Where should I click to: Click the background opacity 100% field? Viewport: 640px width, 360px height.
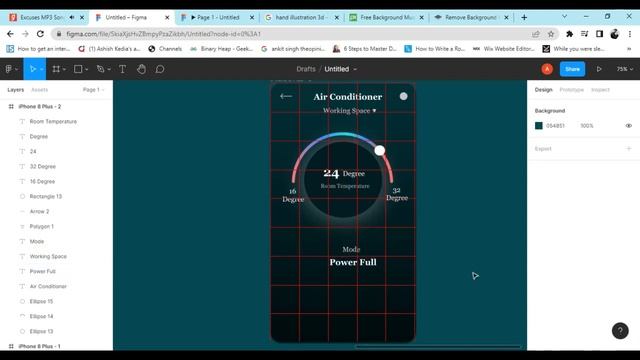tap(587, 126)
